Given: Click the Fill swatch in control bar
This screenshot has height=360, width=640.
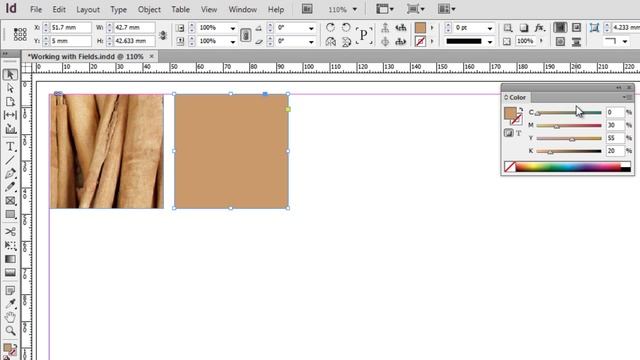Looking at the screenshot, I should [420, 27].
